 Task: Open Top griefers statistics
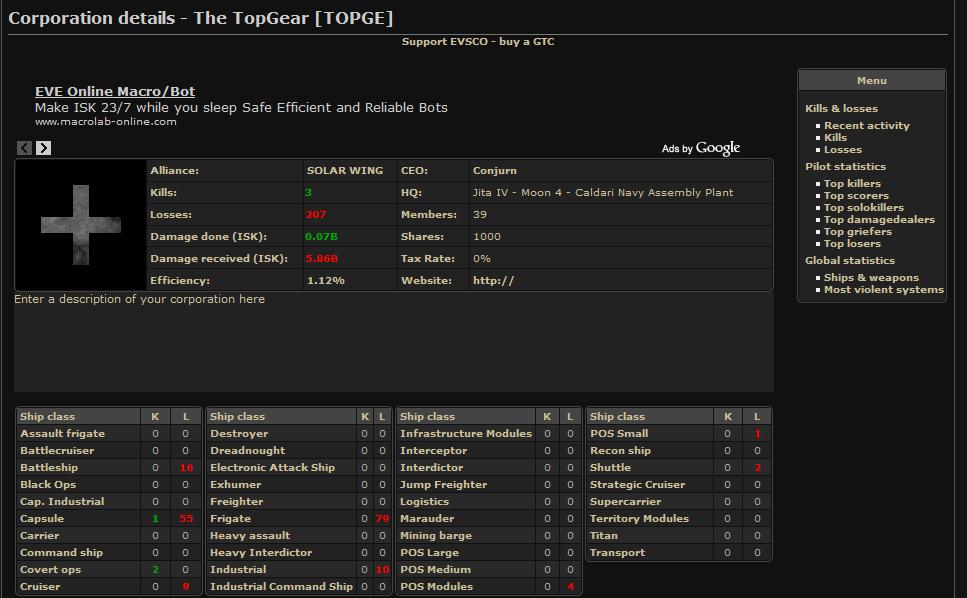point(857,231)
